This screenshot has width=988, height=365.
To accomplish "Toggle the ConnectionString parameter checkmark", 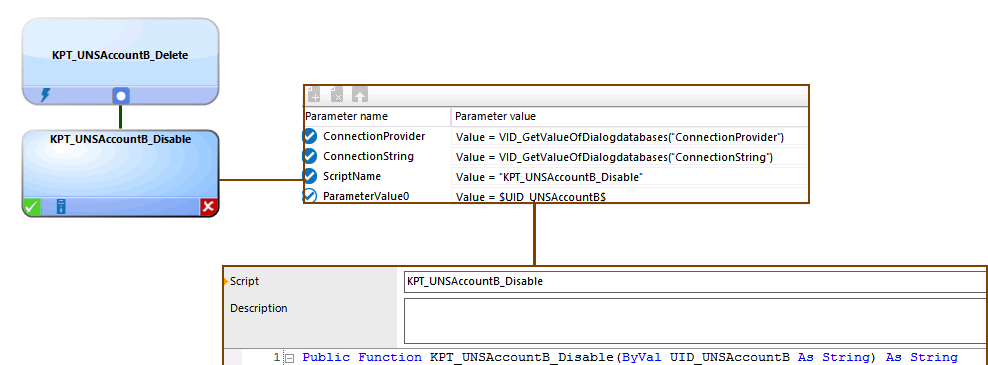I will pos(310,156).
